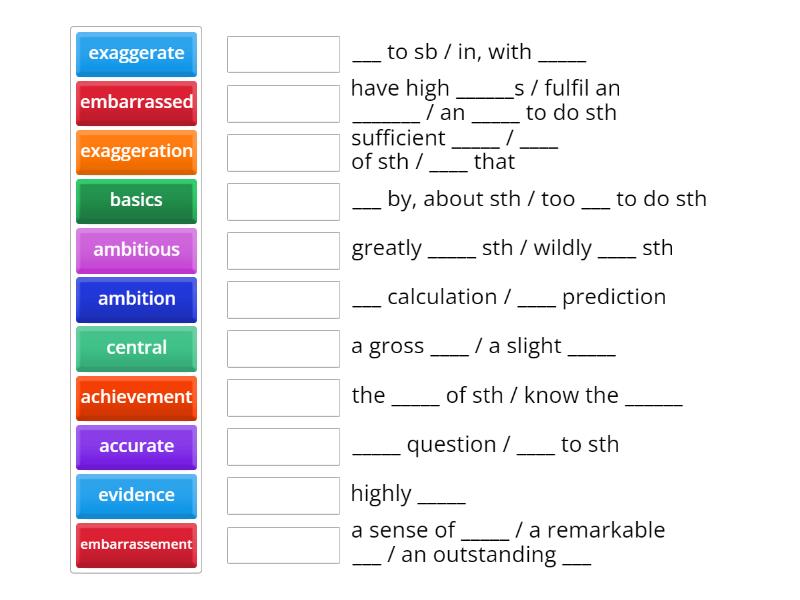Click the 'exaggeration' tile
Screen dimensions: 800x600
[x=136, y=152]
